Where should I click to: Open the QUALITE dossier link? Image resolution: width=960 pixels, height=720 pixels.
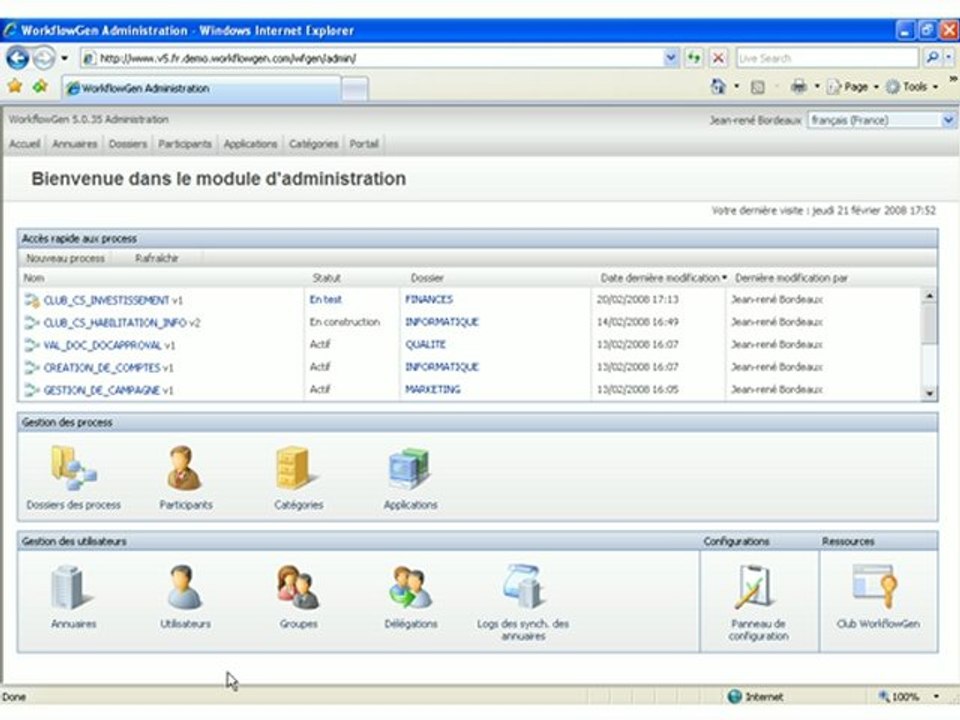click(425, 344)
